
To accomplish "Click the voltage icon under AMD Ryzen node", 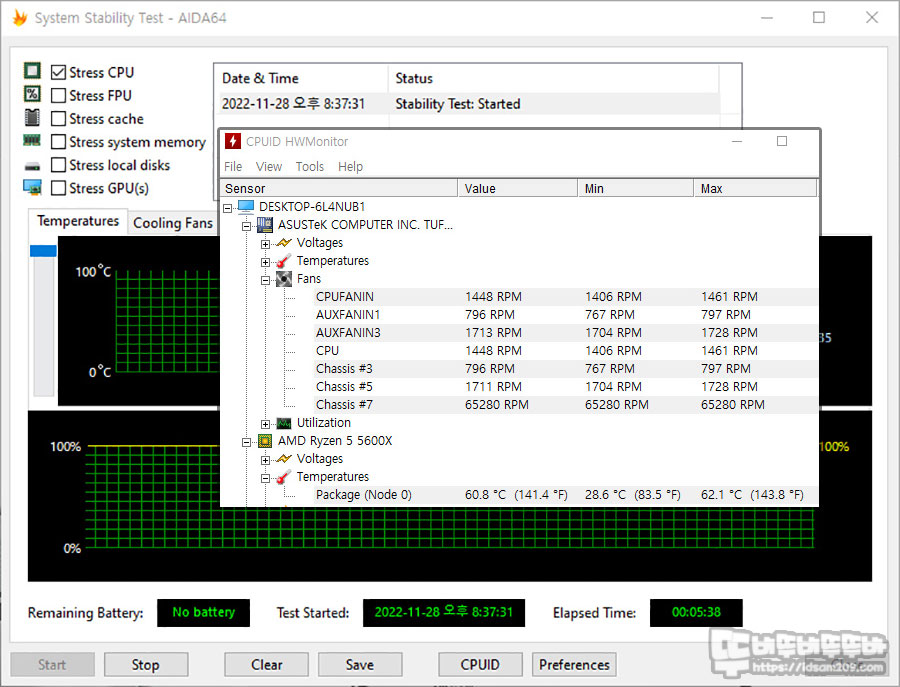I will [x=284, y=459].
